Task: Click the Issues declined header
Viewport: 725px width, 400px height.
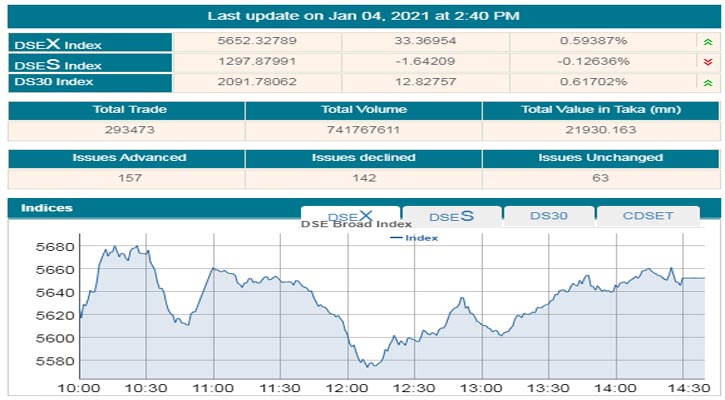Action: pos(364,158)
